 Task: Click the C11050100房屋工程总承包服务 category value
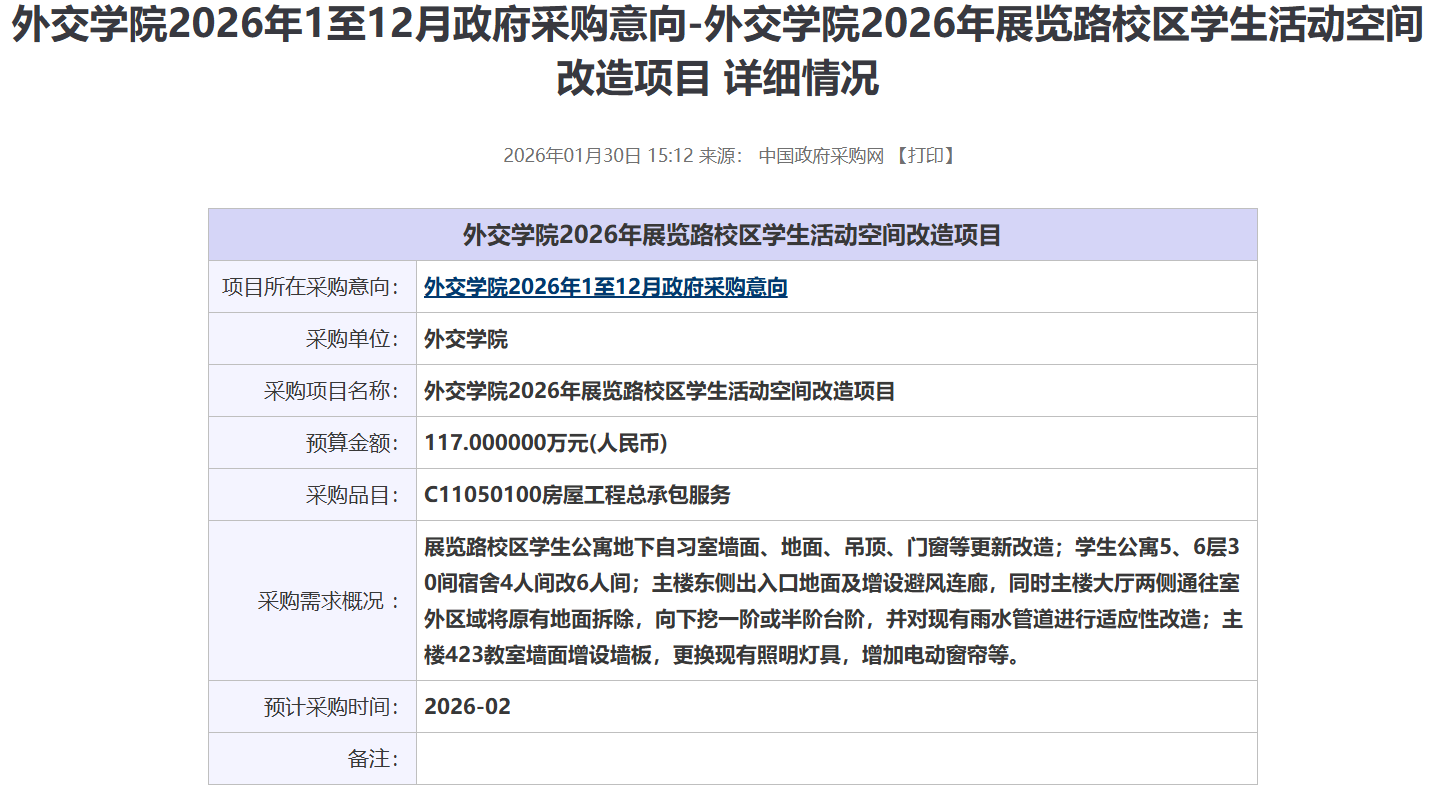click(x=577, y=496)
